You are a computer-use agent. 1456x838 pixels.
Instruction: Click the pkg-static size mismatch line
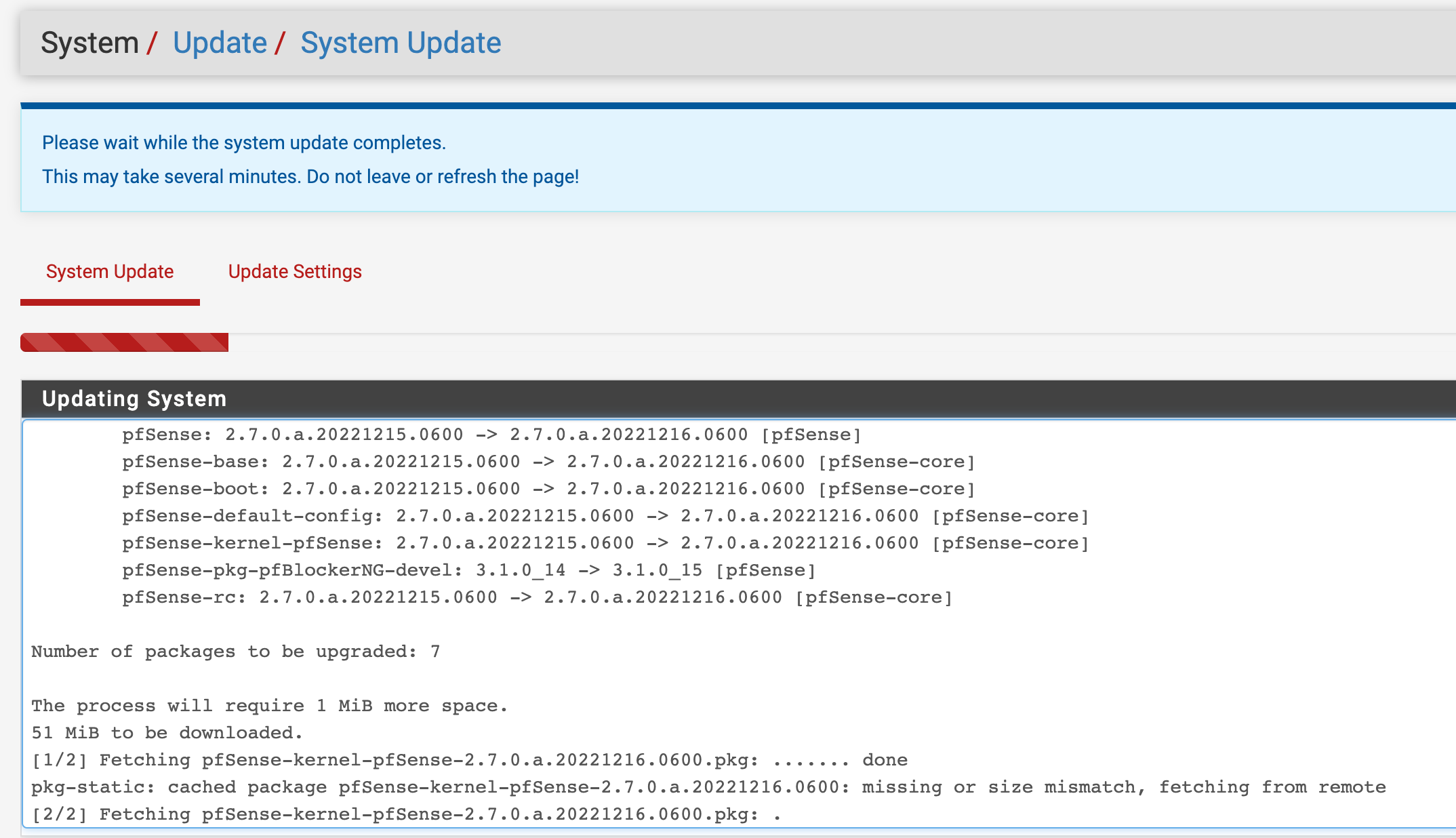click(x=708, y=787)
